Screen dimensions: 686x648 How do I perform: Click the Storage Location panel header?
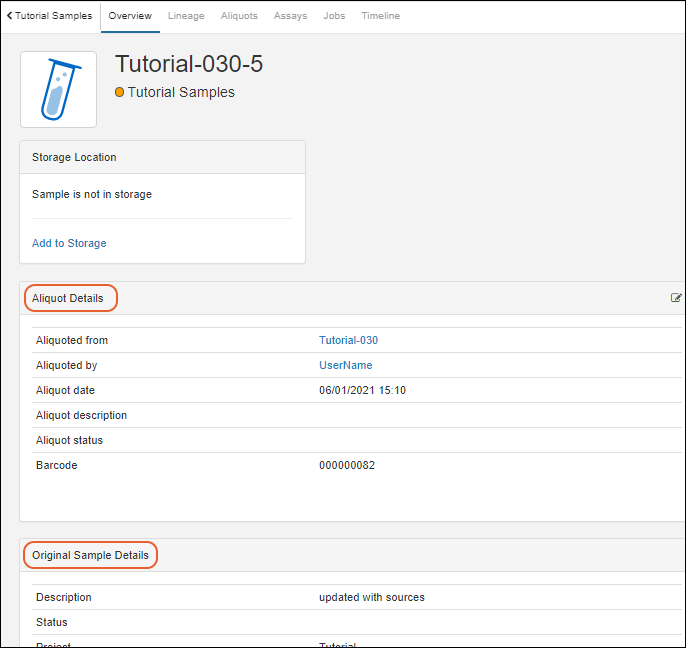pos(74,157)
